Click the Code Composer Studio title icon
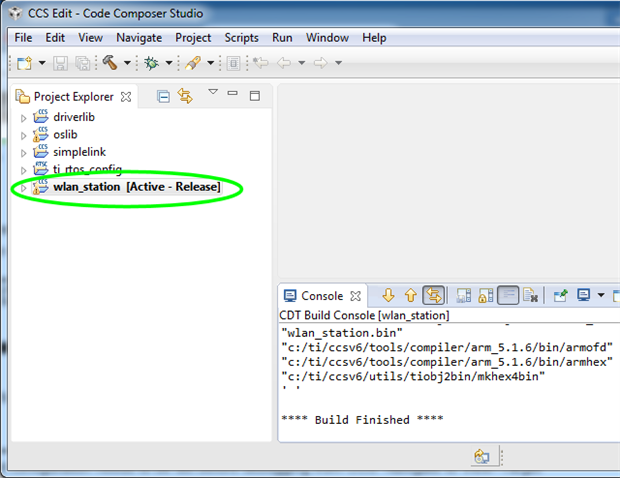The image size is (620, 478). point(15,13)
